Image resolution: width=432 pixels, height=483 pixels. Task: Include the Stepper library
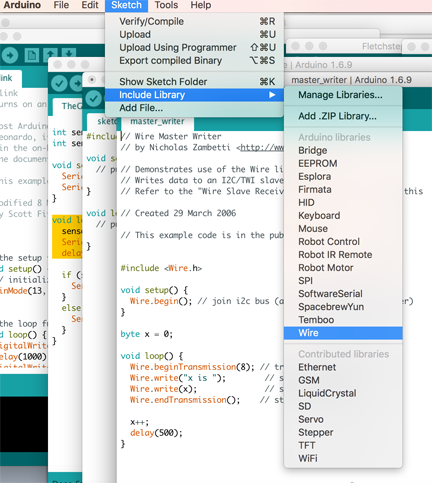(343, 432)
